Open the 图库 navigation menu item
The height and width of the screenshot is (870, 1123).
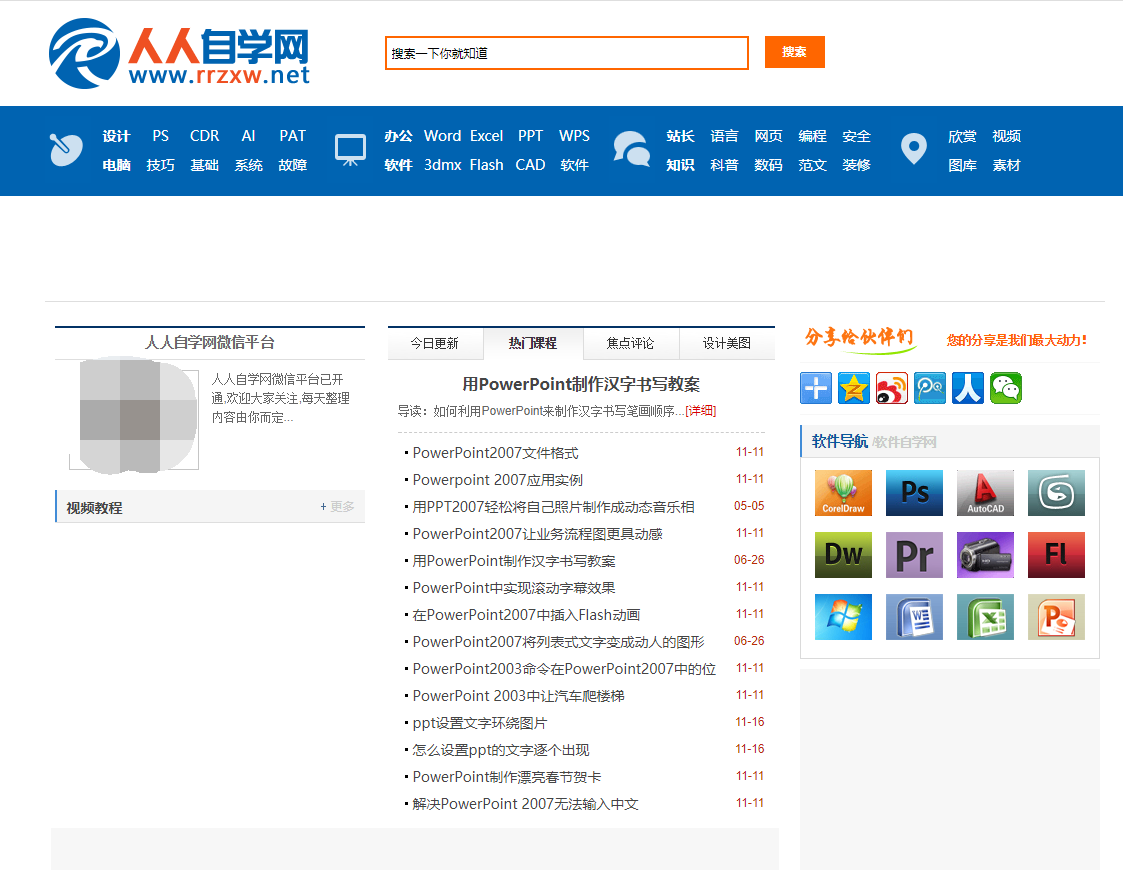tap(962, 165)
